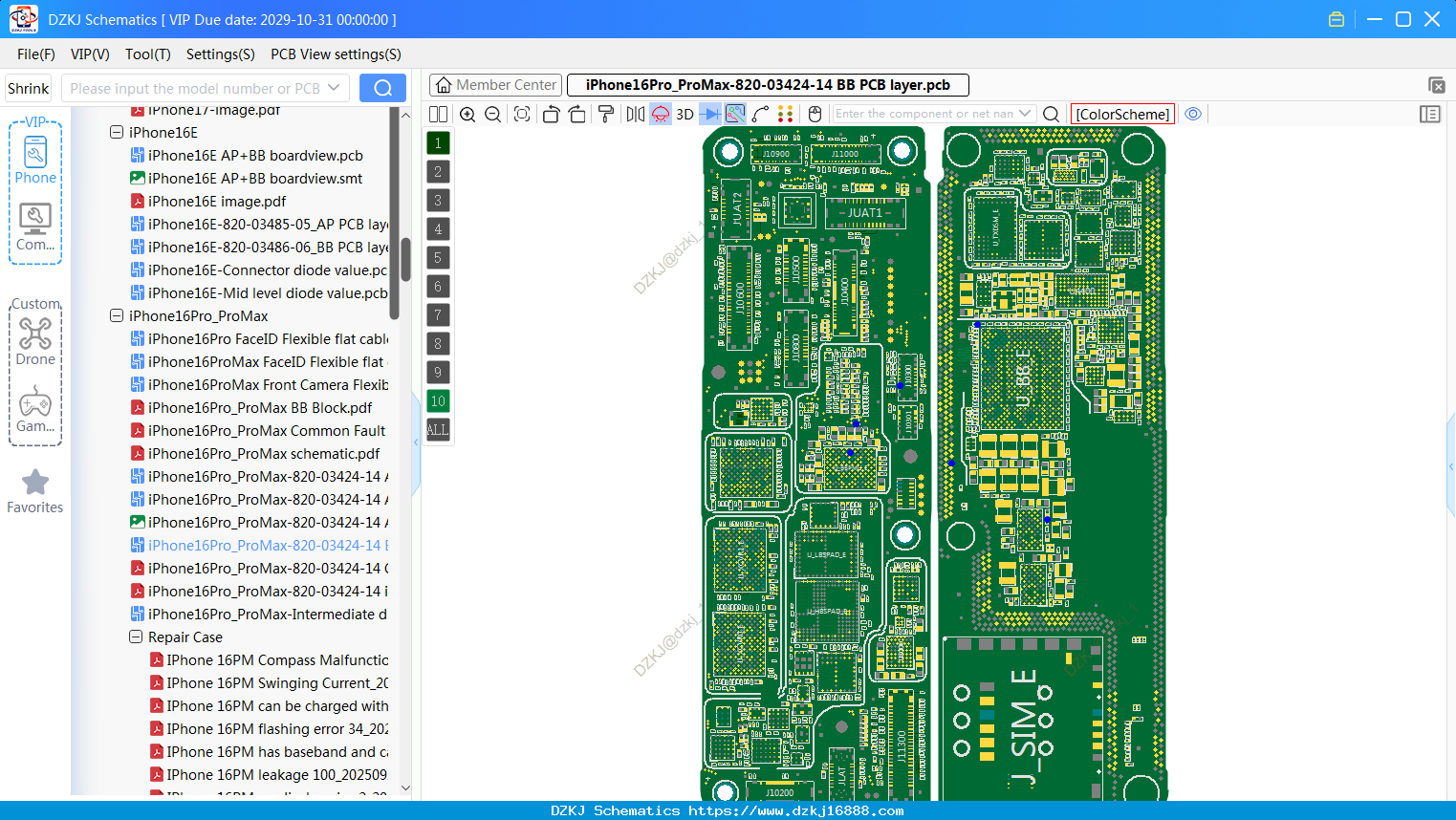
Task: Collapse the Repair Case tree node
Action: click(x=136, y=637)
